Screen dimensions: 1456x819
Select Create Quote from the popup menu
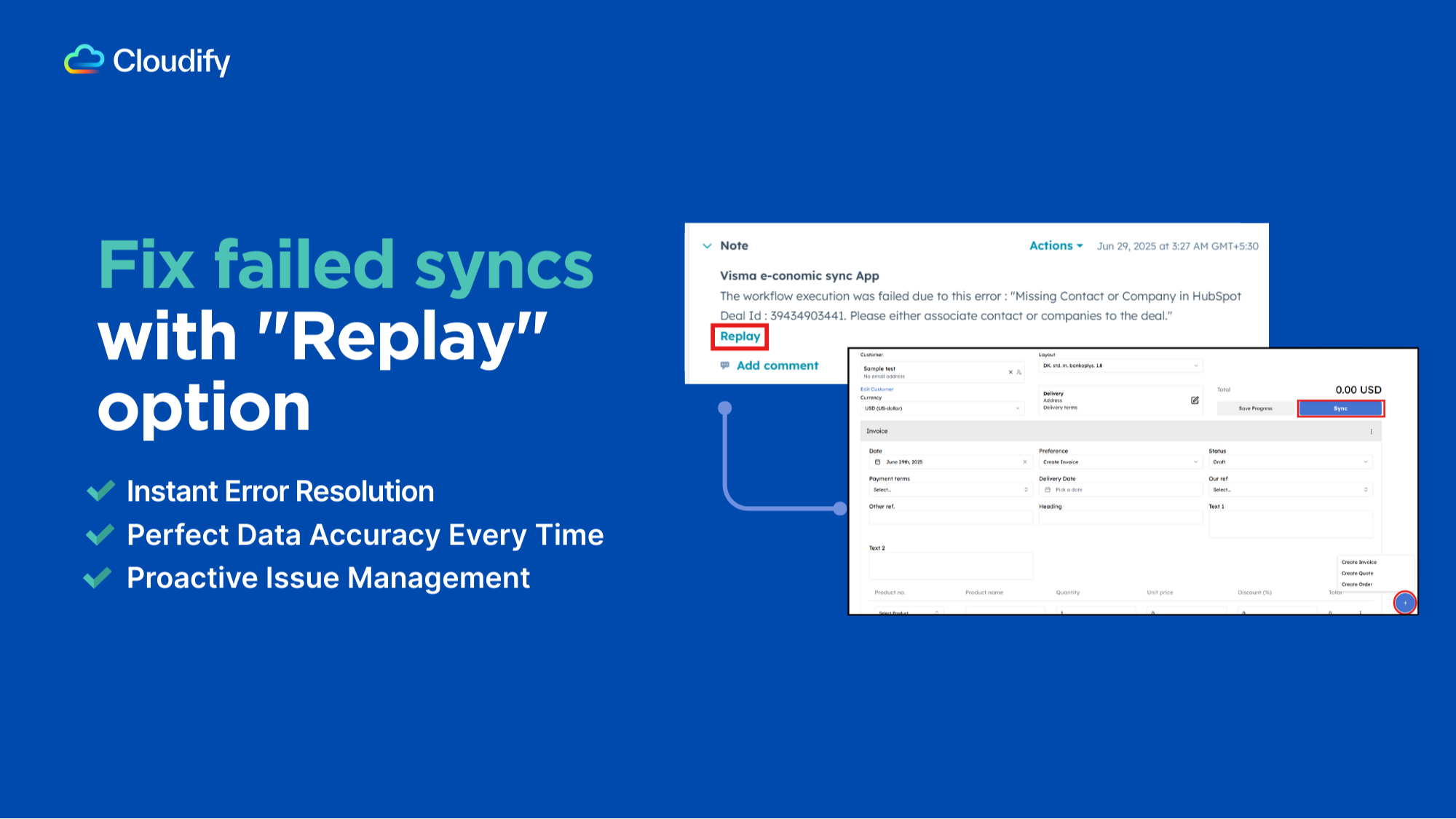pyautogui.click(x=1357, y=573)
